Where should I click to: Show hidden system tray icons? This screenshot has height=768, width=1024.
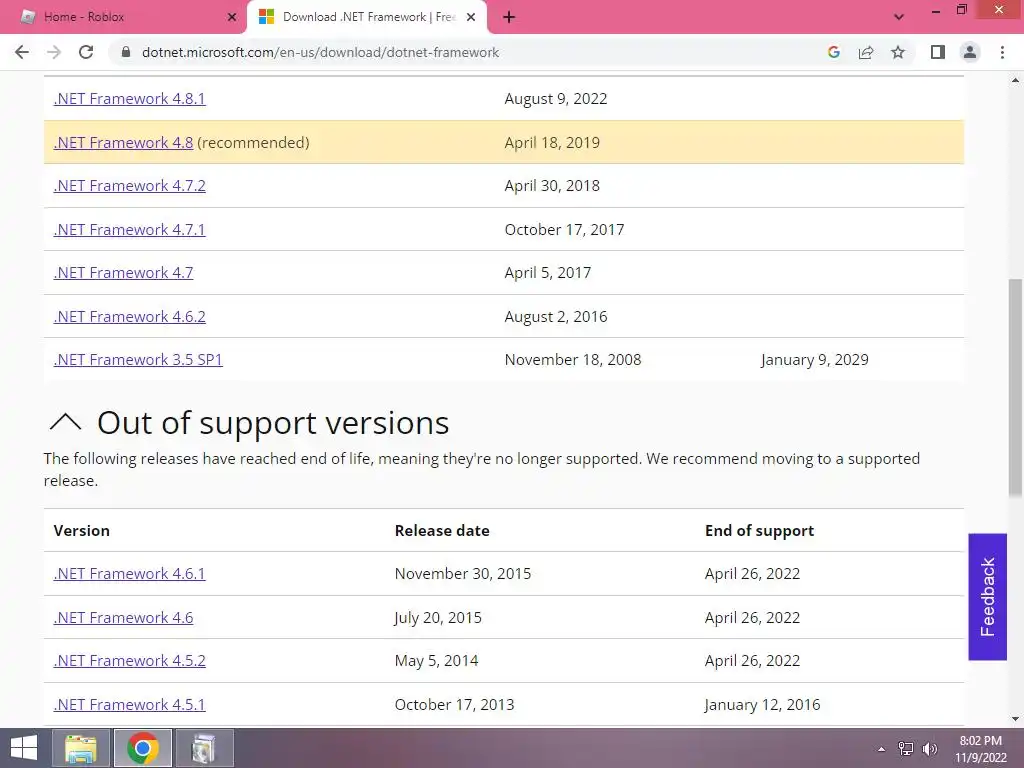pos(881,748)
